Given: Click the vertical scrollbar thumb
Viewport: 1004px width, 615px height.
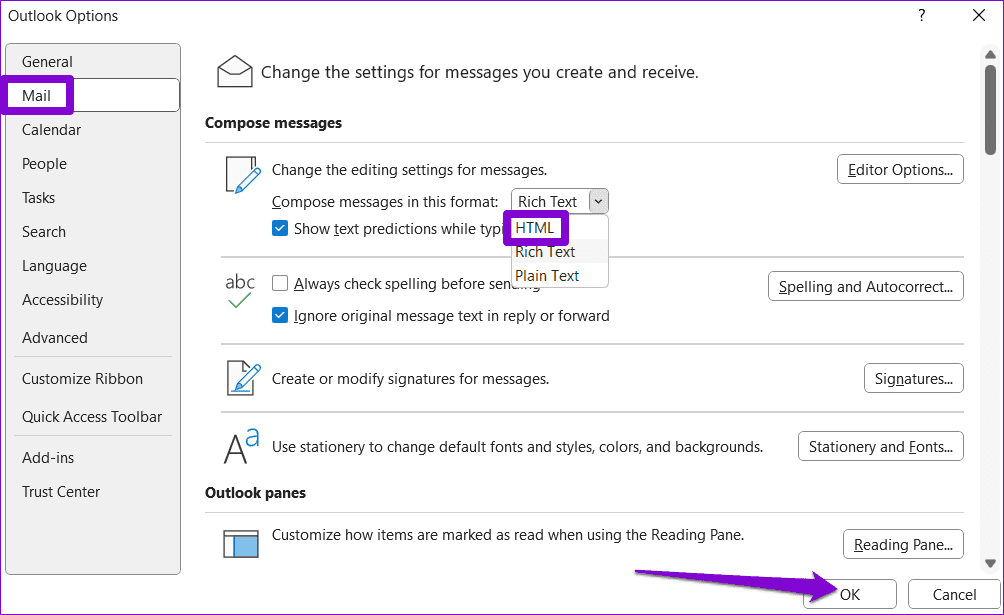Looking at the screenshot, I should [991, 110].
